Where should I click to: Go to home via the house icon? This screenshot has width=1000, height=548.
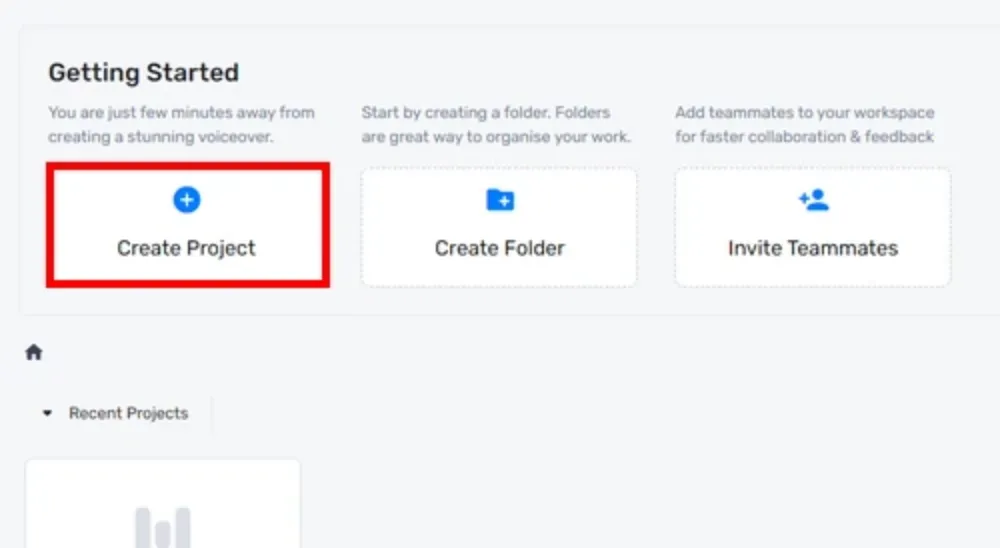(x=34, y=352)
